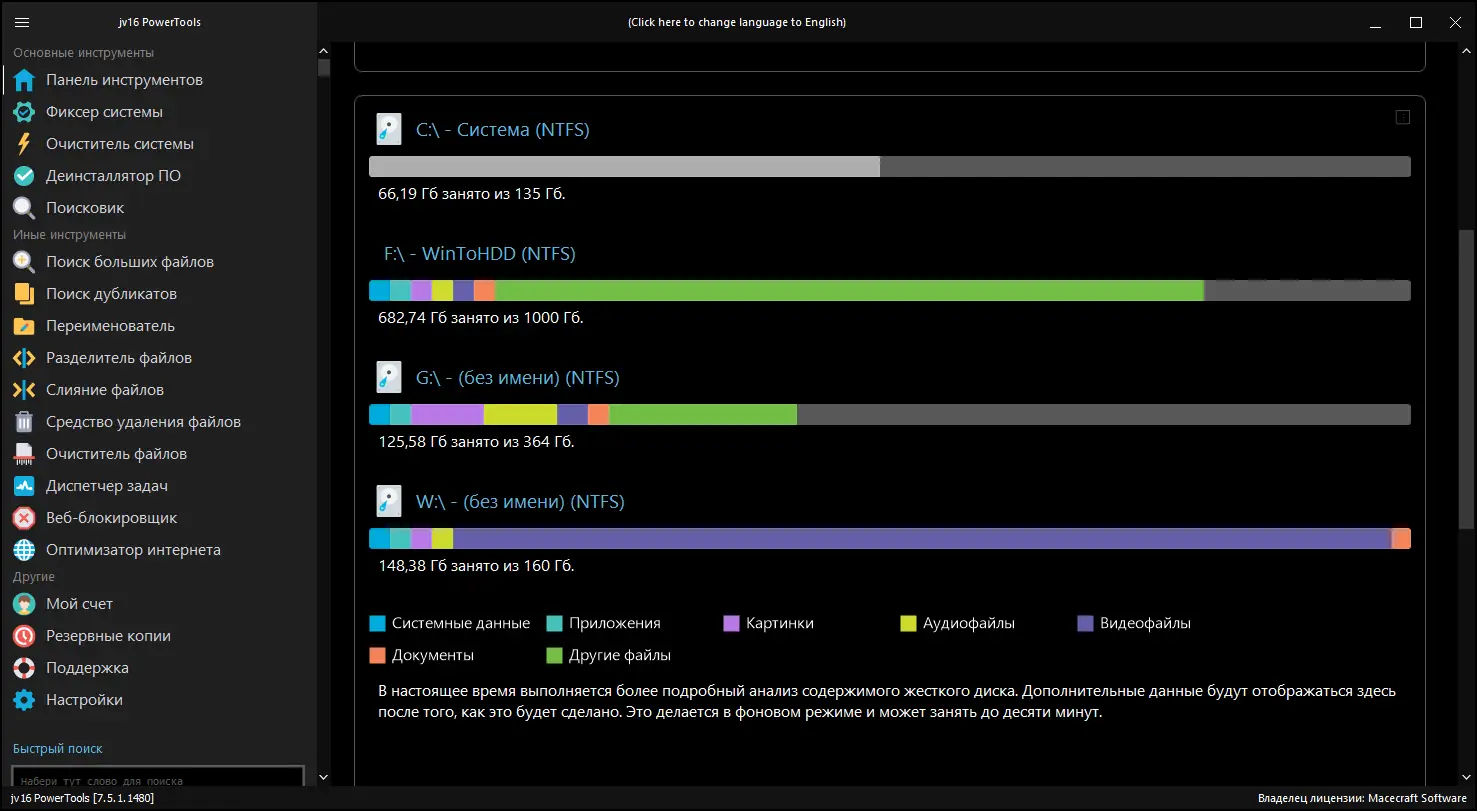1477x811 pixels.
Task: Click the W:\ drive usage bar
Action: pos(889,539)
